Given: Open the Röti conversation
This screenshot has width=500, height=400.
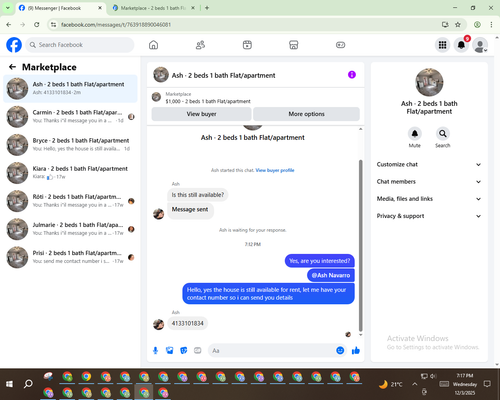Looking at the screenshot, I should coord(70,201).
